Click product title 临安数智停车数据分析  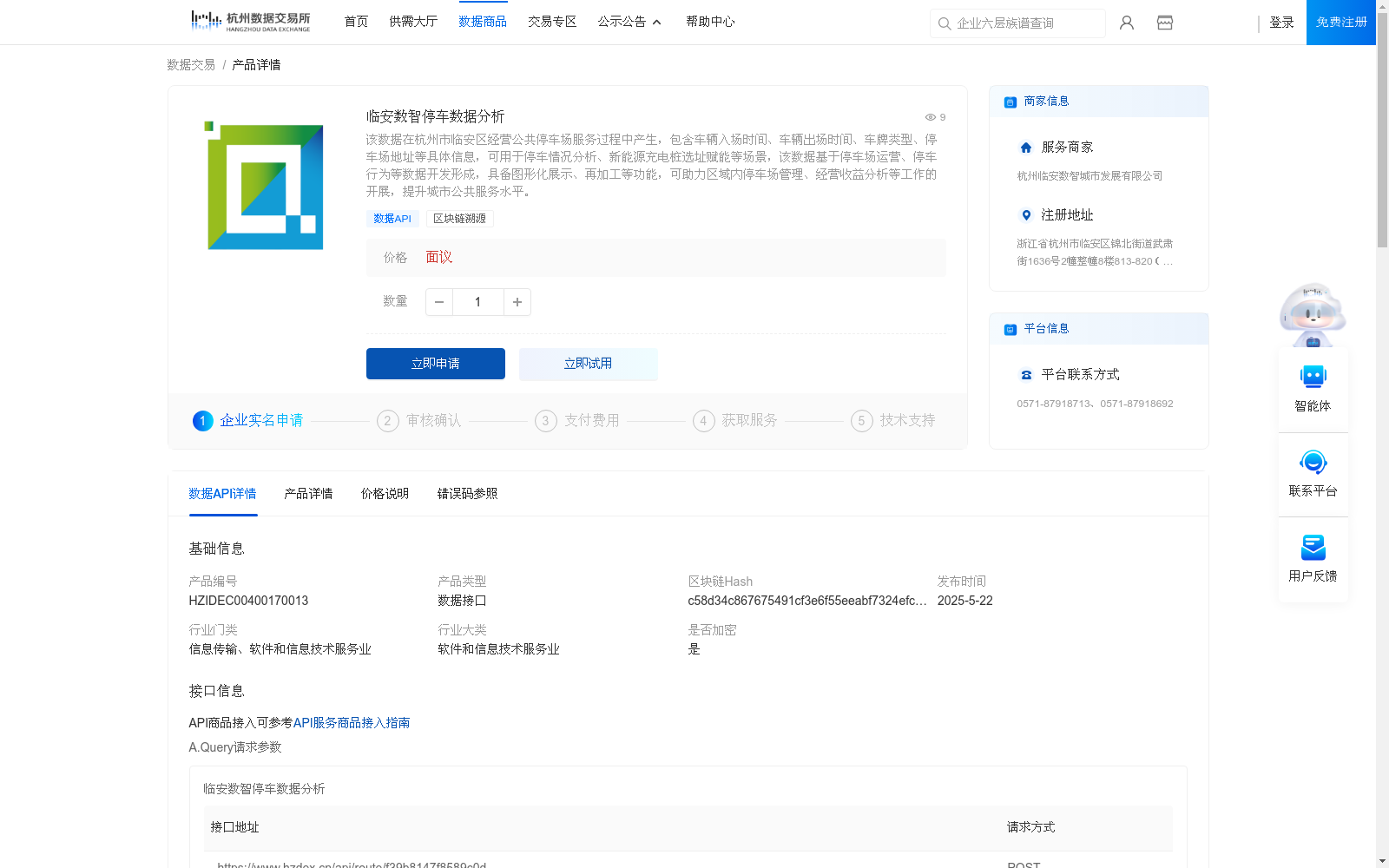point(435,116)
